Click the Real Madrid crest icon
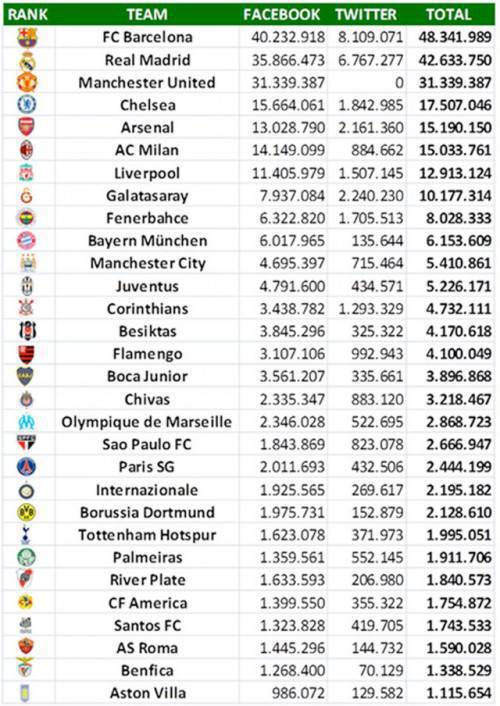The image size is (500, 706). (x=27, y=60)
